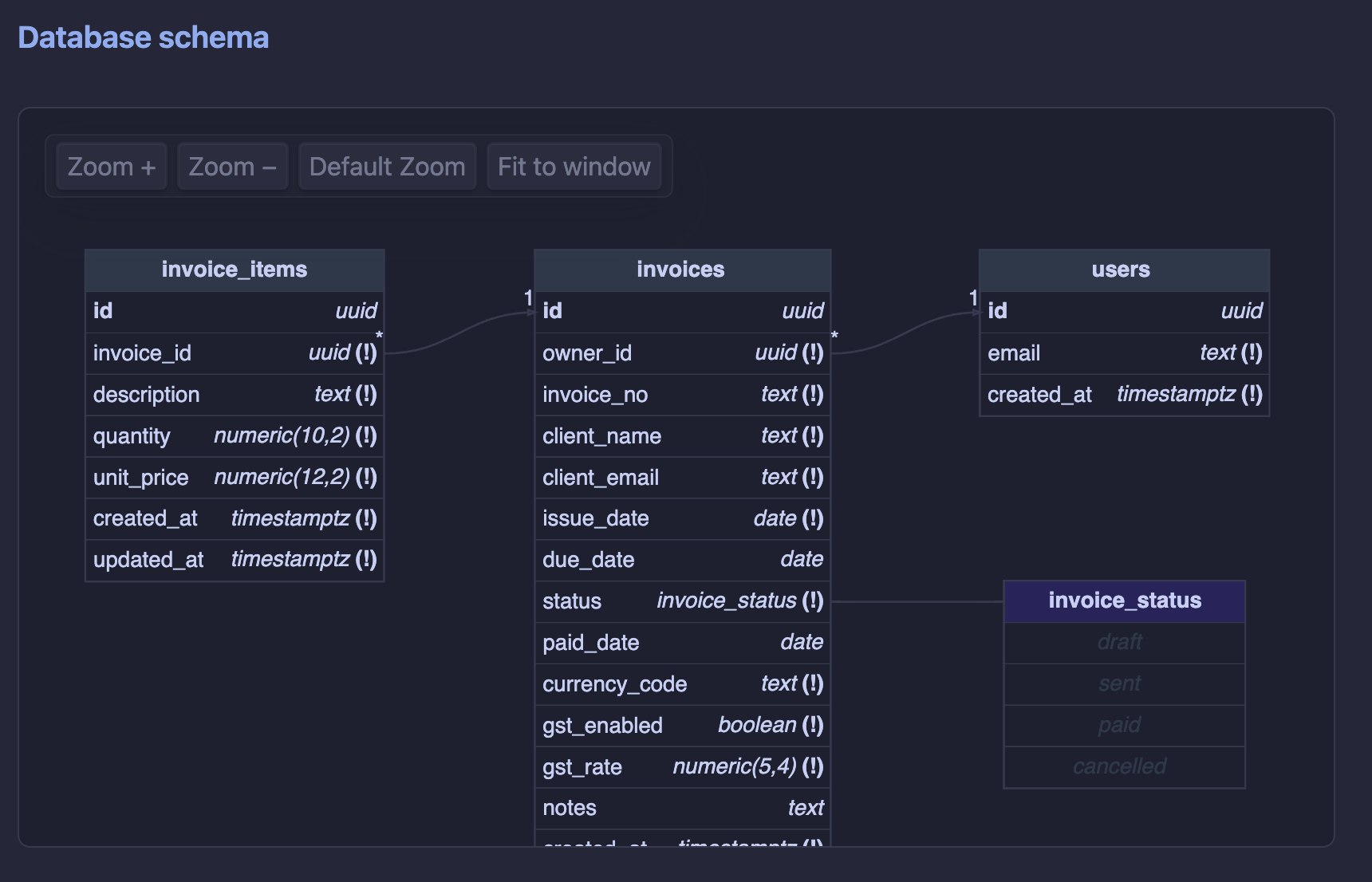
Task: Select the email row in users
Action: [1123, 353]
